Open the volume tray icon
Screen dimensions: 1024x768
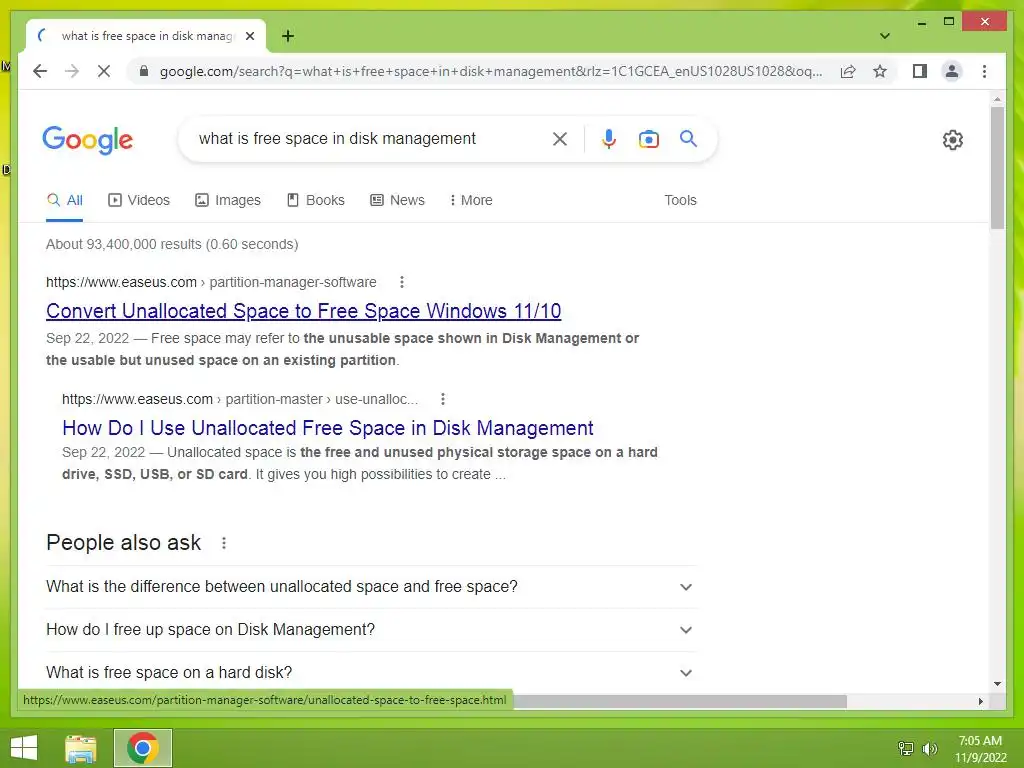(x=929, y=748)
